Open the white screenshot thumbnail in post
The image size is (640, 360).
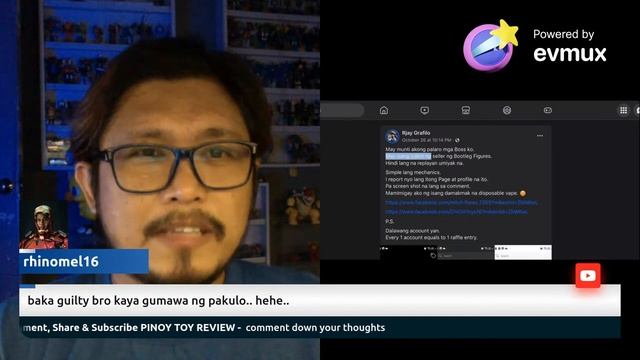pos(523,252)
